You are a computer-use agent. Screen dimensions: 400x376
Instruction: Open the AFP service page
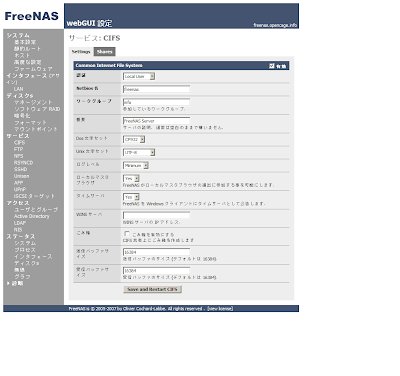click(x=18, y=183)
